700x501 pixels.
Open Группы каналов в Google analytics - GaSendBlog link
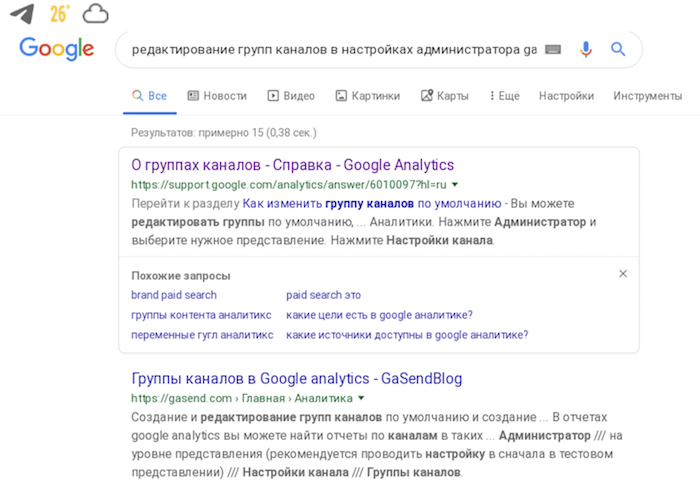click(296, 379)
